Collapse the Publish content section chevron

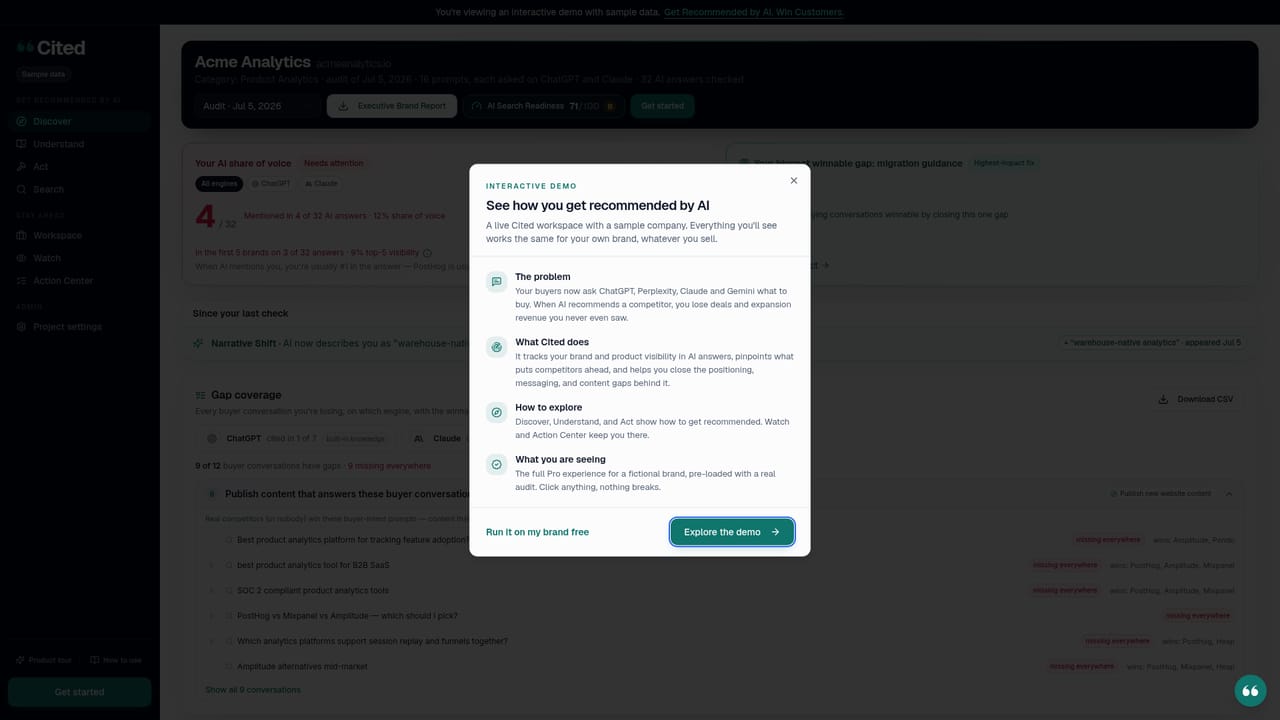tap(1229, 494)
